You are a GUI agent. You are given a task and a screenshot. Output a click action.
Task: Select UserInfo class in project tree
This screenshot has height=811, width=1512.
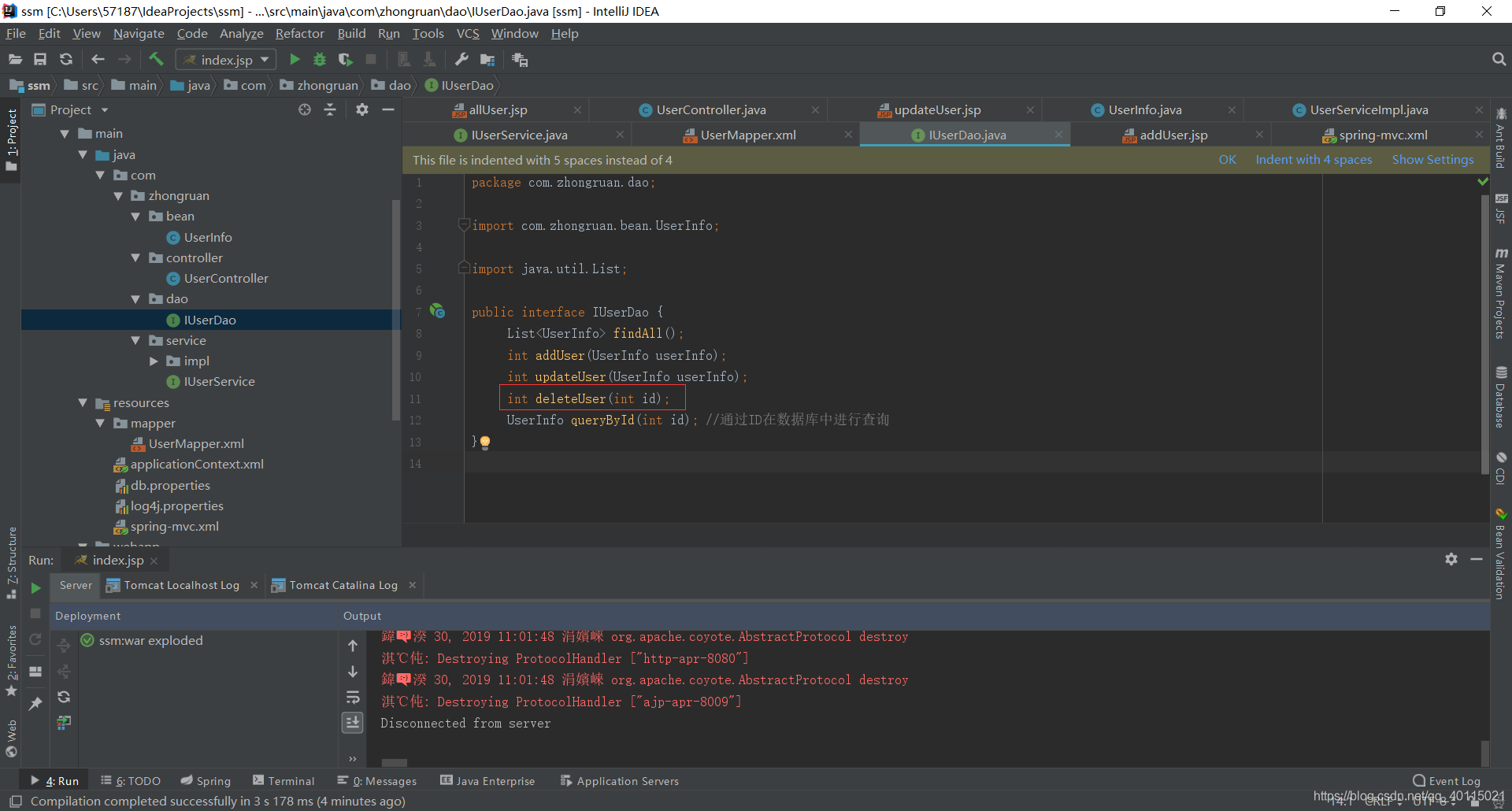208,238
